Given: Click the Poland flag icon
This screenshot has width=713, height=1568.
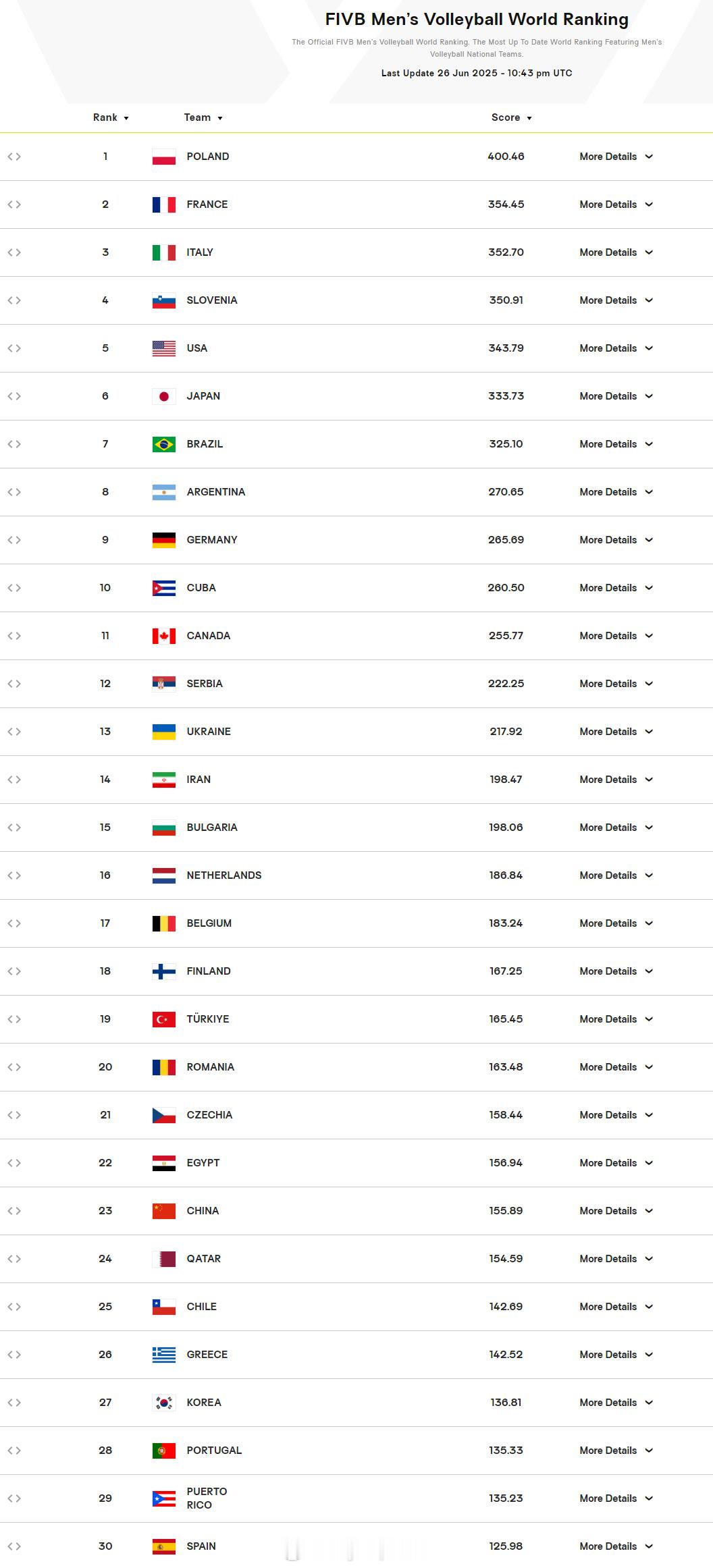Looking at the screenshot, I should tap(164, 157).
